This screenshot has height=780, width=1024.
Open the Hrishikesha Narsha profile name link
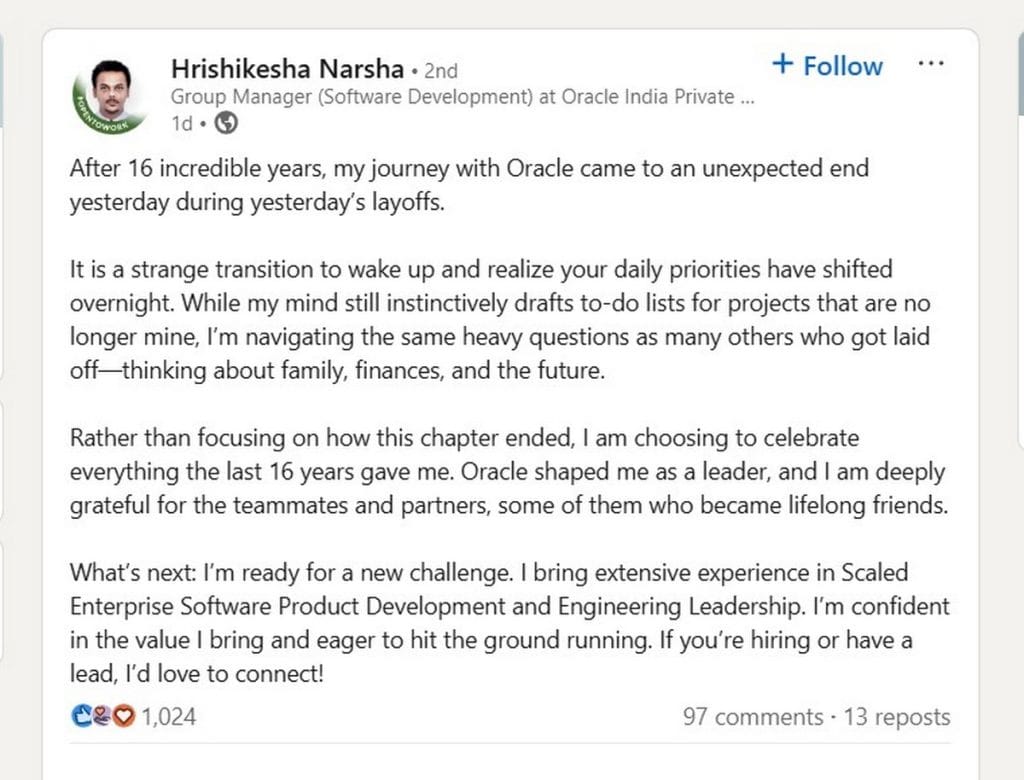click(286, 70)
